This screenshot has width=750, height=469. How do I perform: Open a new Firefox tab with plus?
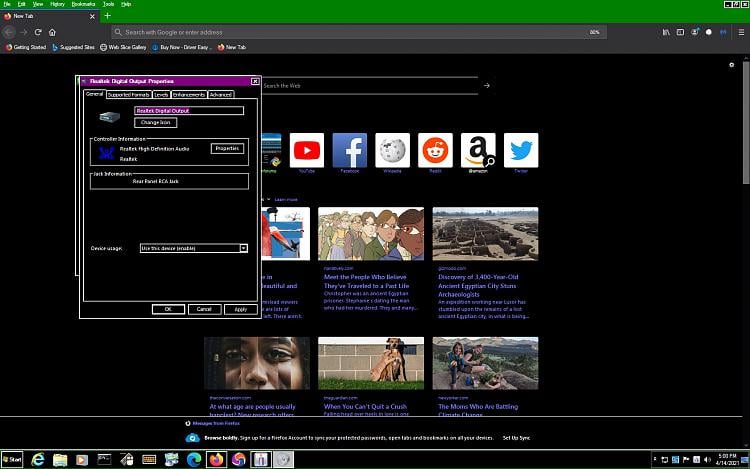click(107, 16)
